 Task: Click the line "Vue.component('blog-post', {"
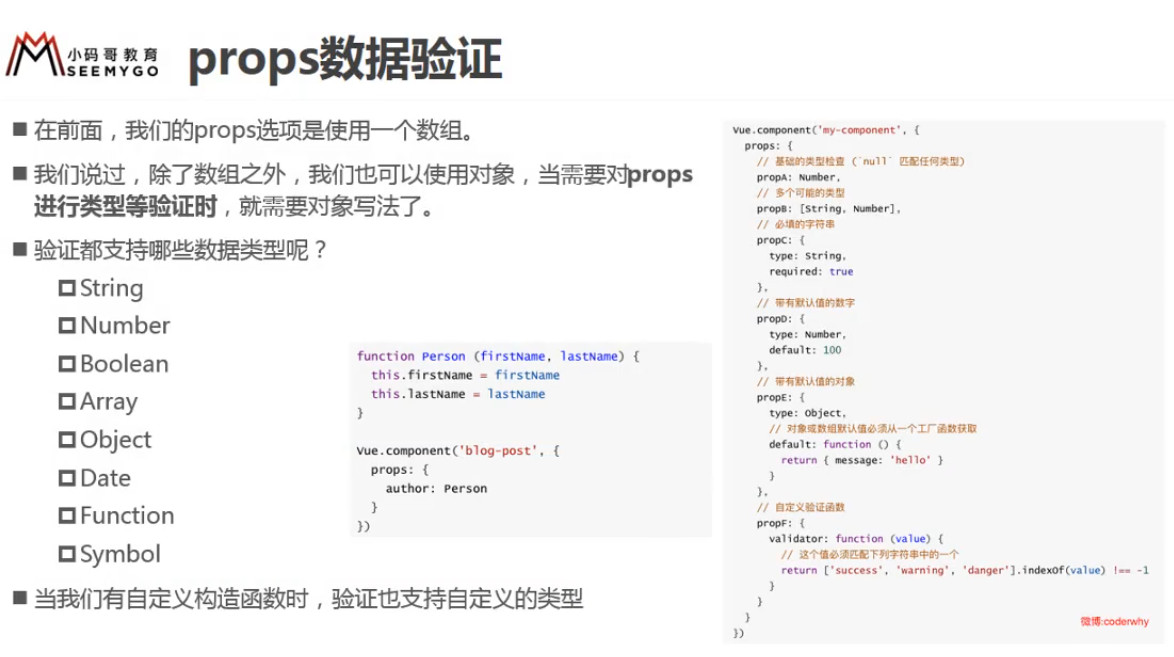pyautogui.click(x=457, y=450)
